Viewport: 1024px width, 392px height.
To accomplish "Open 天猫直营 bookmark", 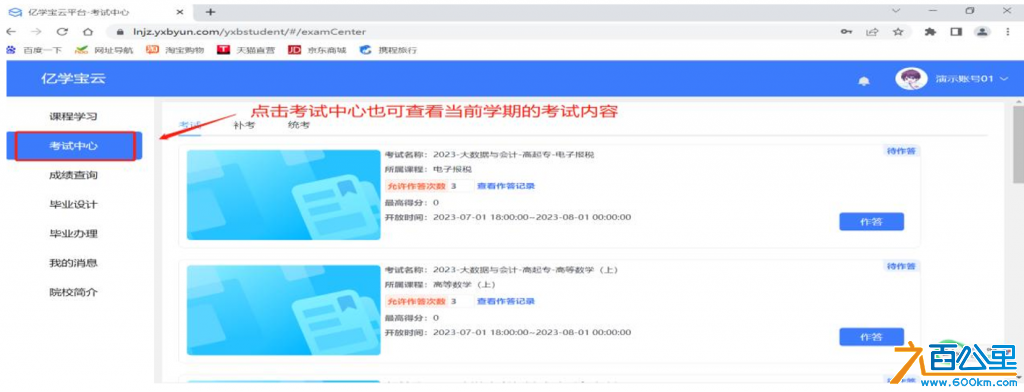I will (x=247, y=50).
